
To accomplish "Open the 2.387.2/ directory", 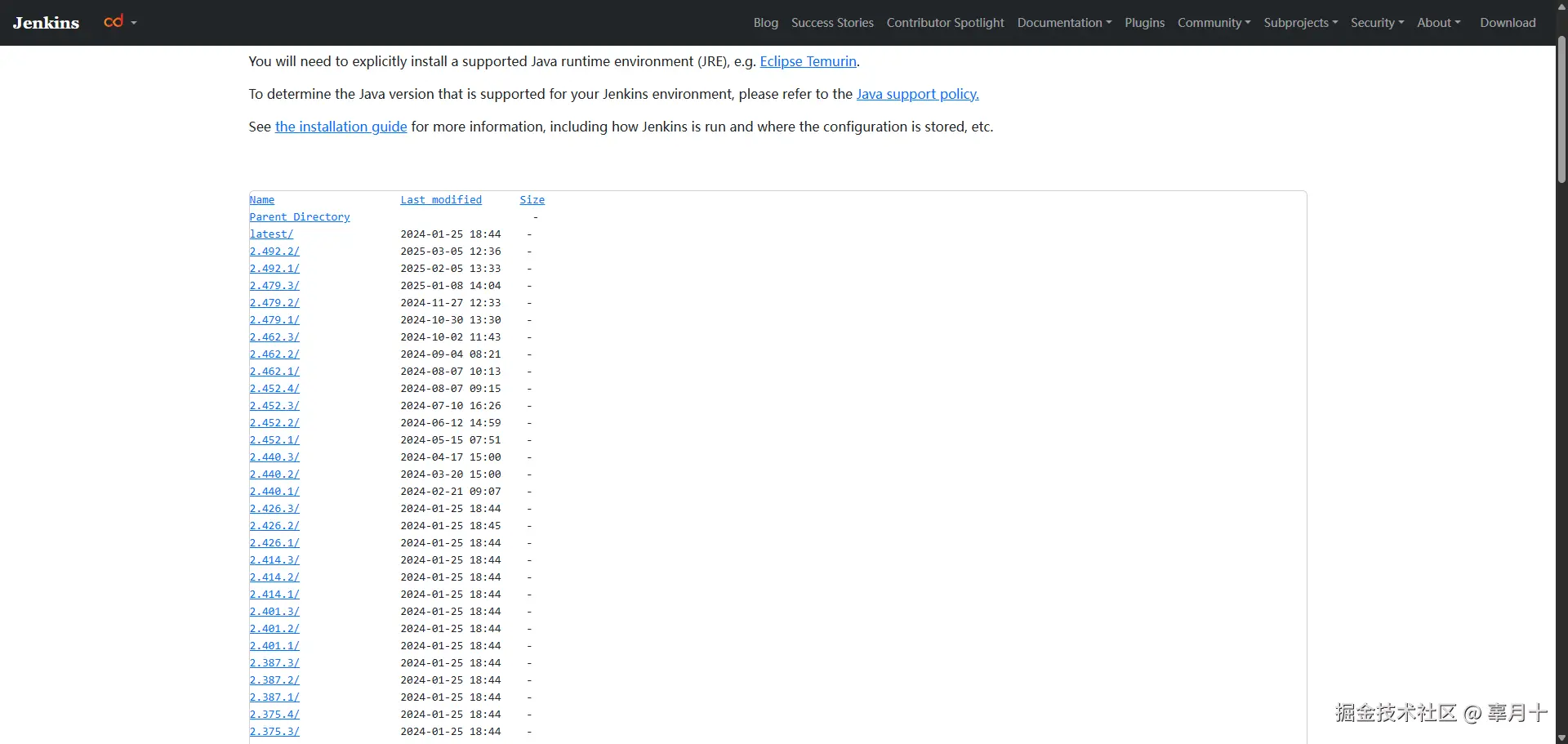I will click(274, 680).
